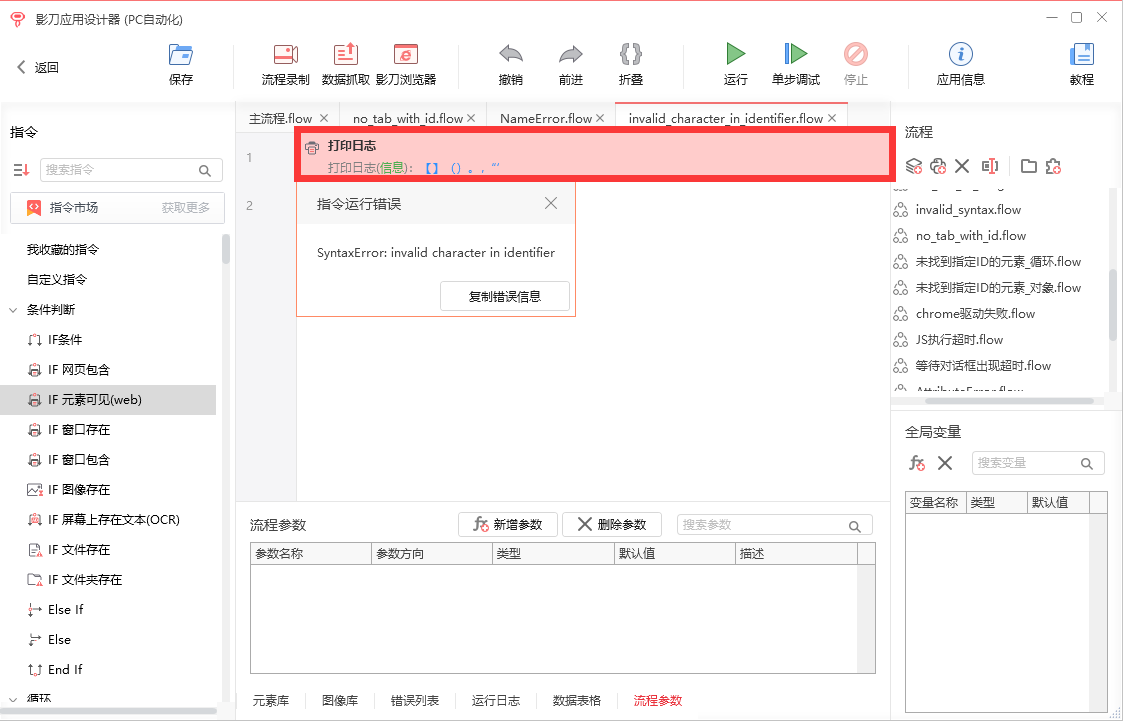Open the 教程 tutorials

(x=1081, y=63)
